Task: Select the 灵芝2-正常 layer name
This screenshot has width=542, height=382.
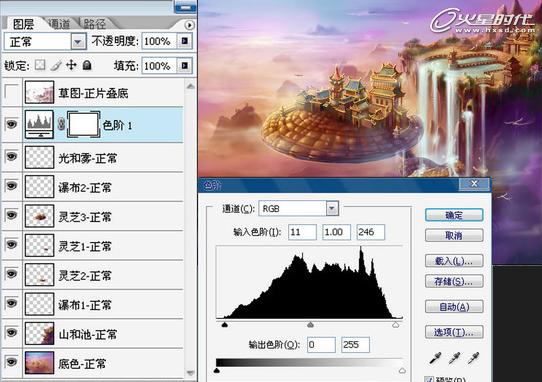Action: click(x=85, y=276)
